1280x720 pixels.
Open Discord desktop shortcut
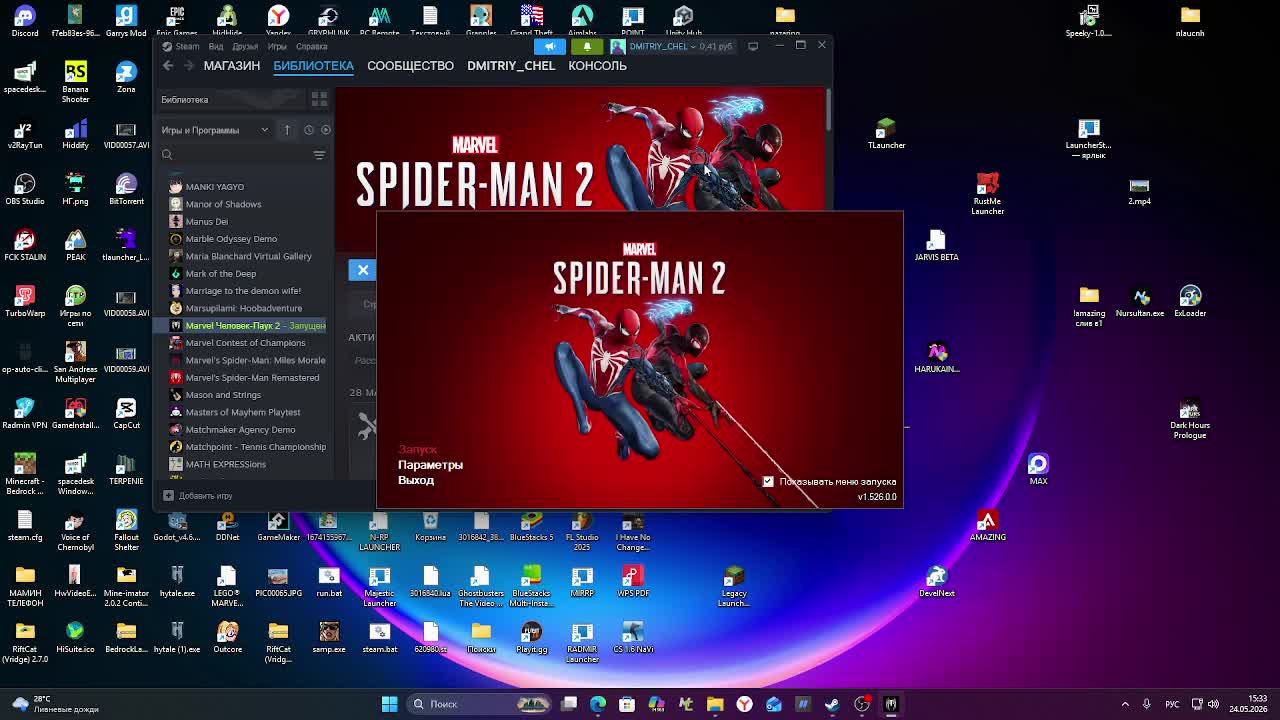(x=25, y=20)
